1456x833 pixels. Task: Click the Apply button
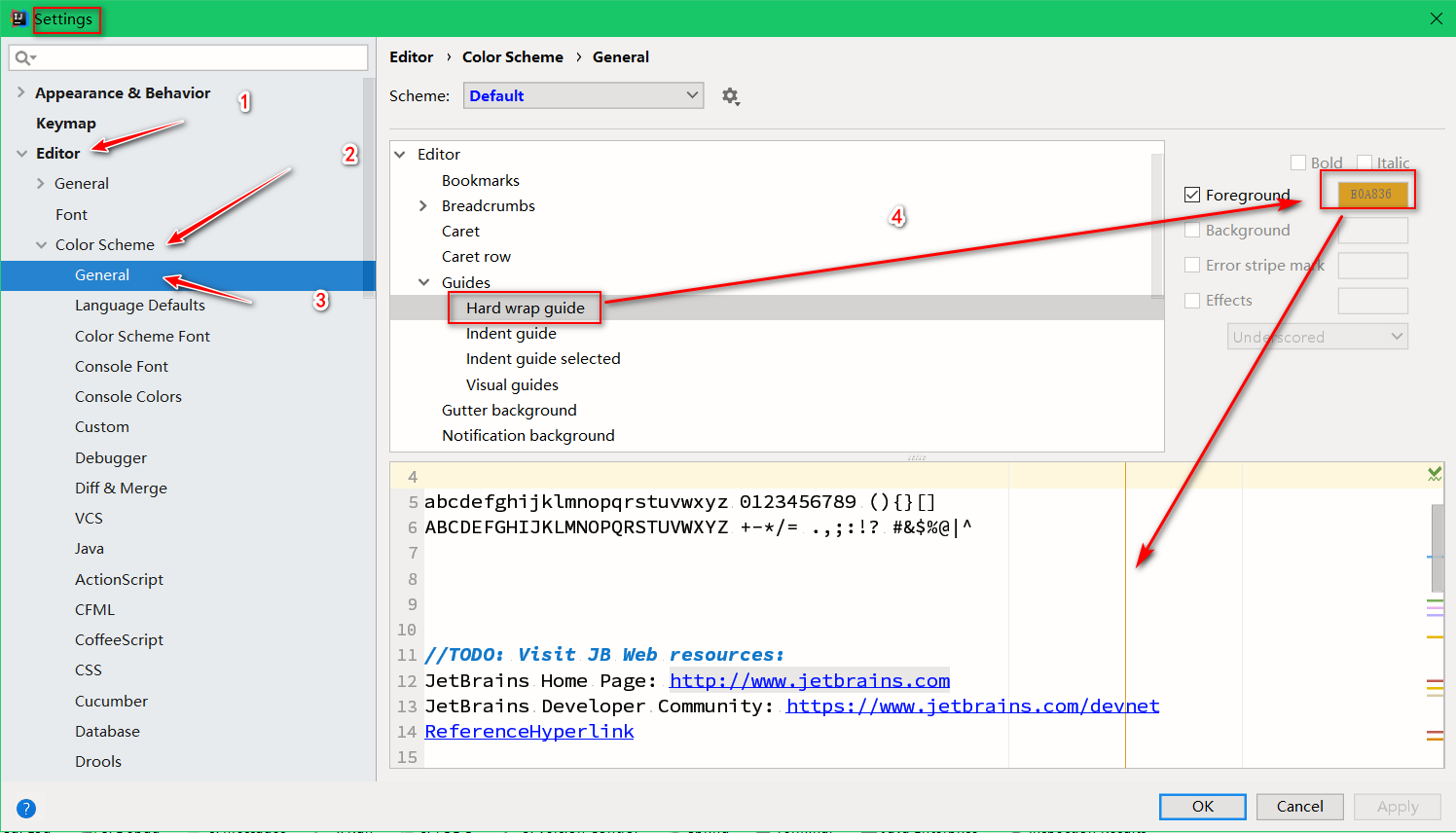pos(1398,807)
